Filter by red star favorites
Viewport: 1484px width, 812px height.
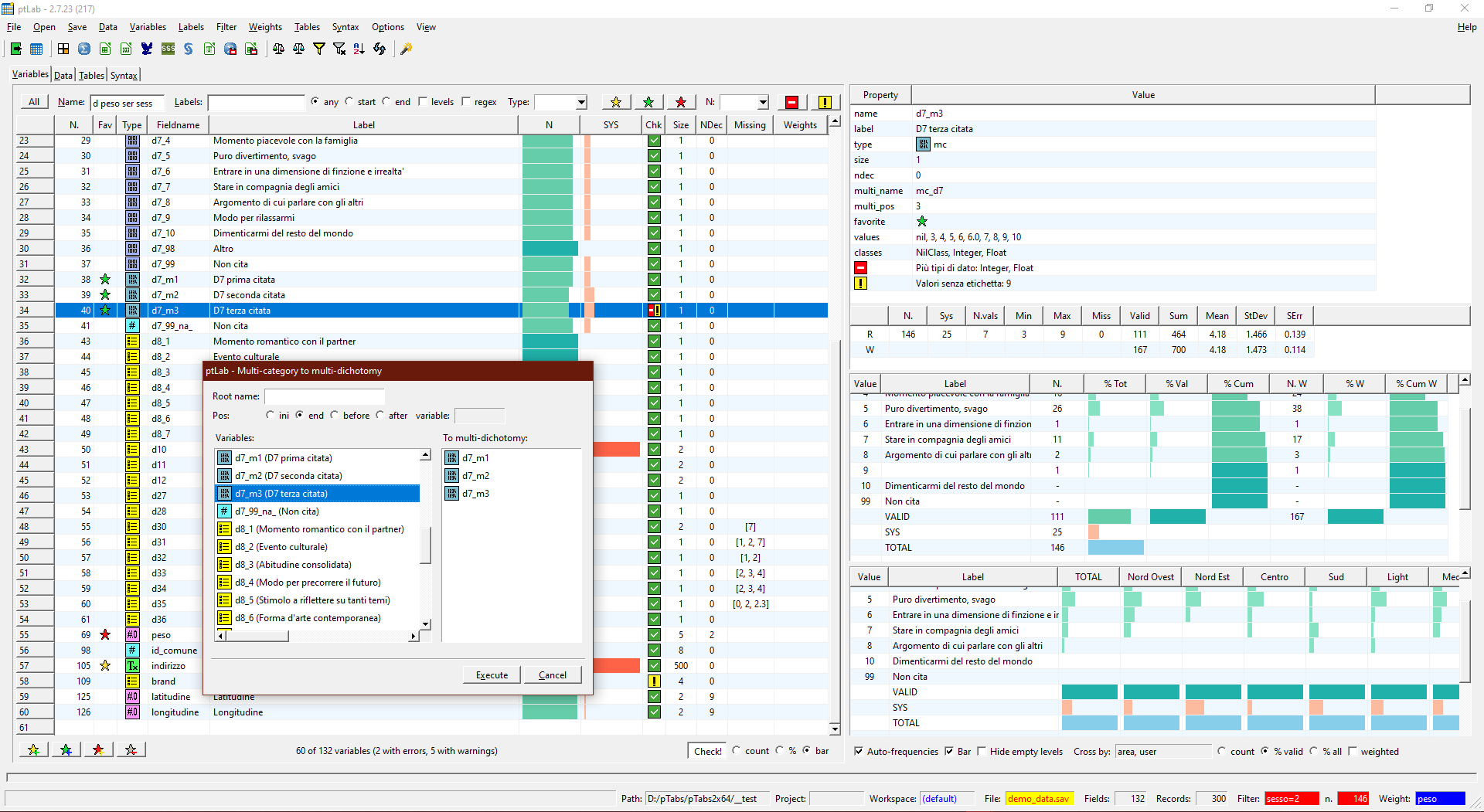click(681, 102)
